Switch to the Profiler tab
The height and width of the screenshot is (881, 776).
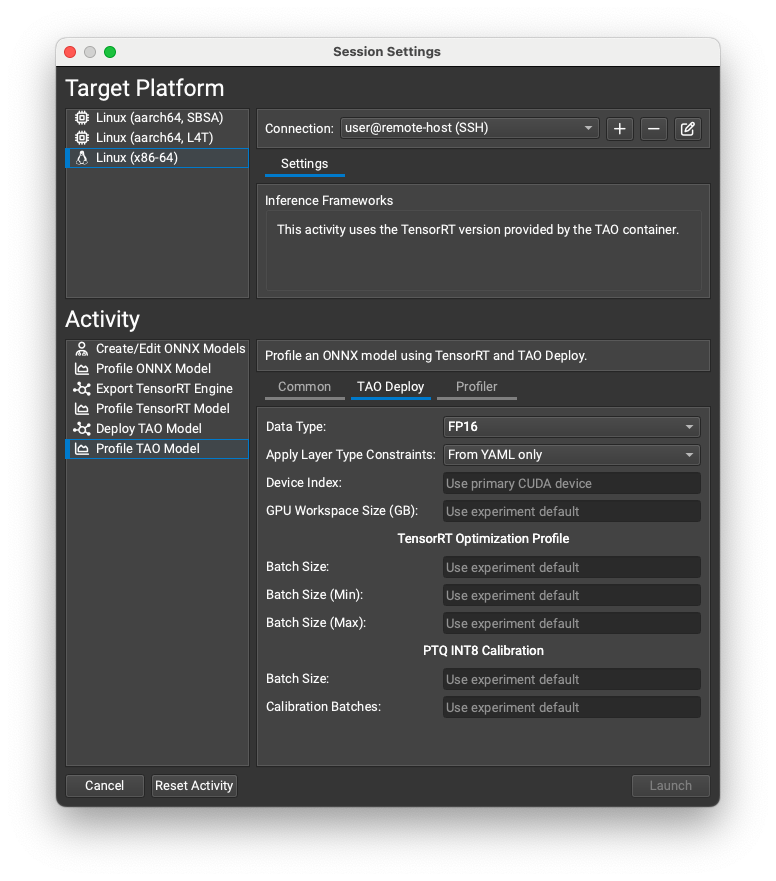tap(477, 387)
